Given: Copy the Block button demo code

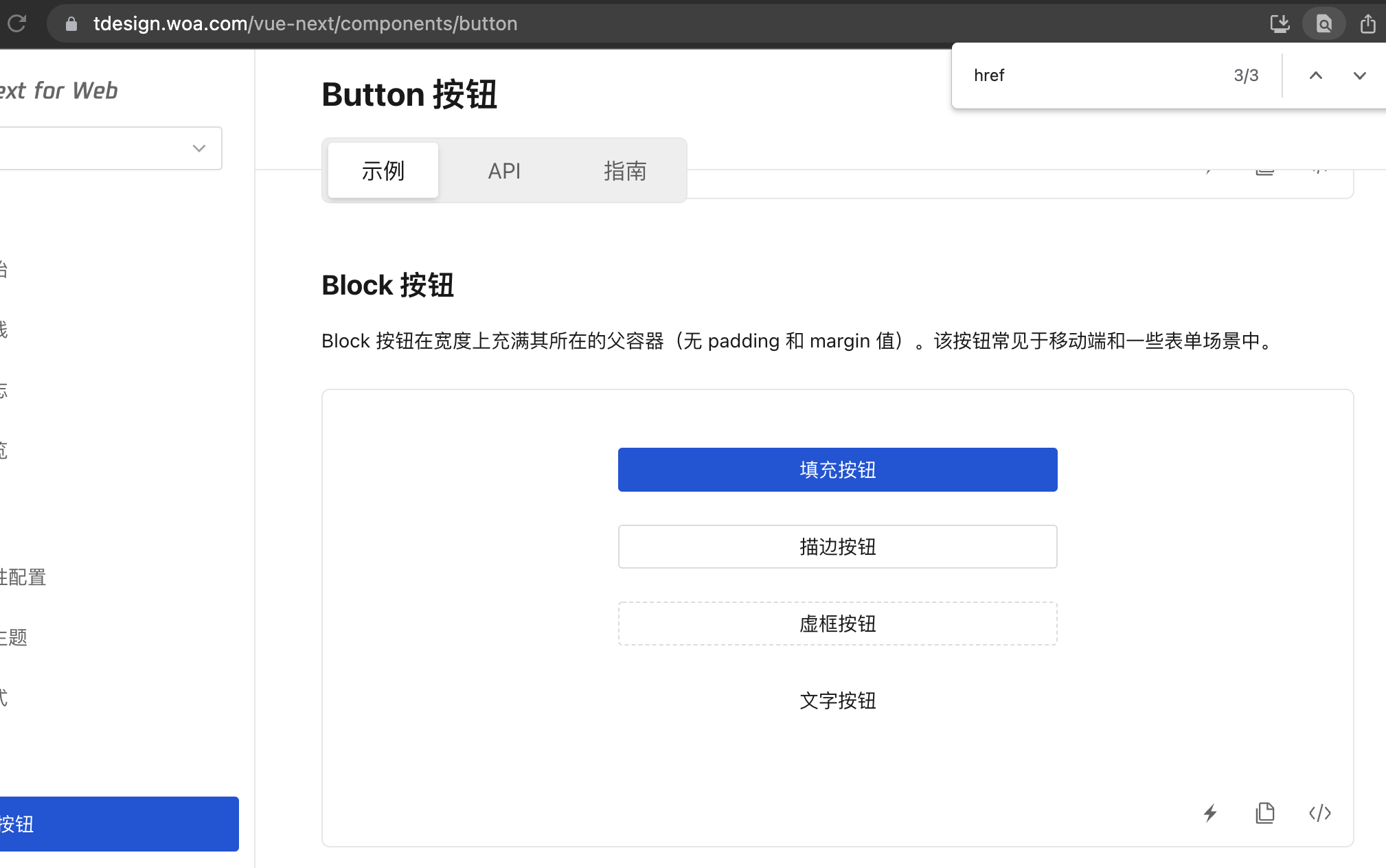Looking at the screenshot, I should click(1265, 813).
